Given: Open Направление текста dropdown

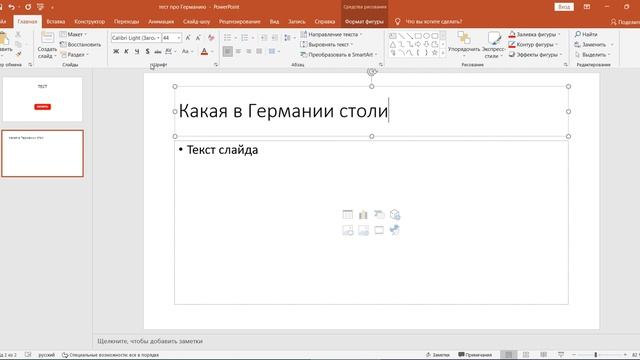Looking at the screenshot, I should [x=331, y=34].
